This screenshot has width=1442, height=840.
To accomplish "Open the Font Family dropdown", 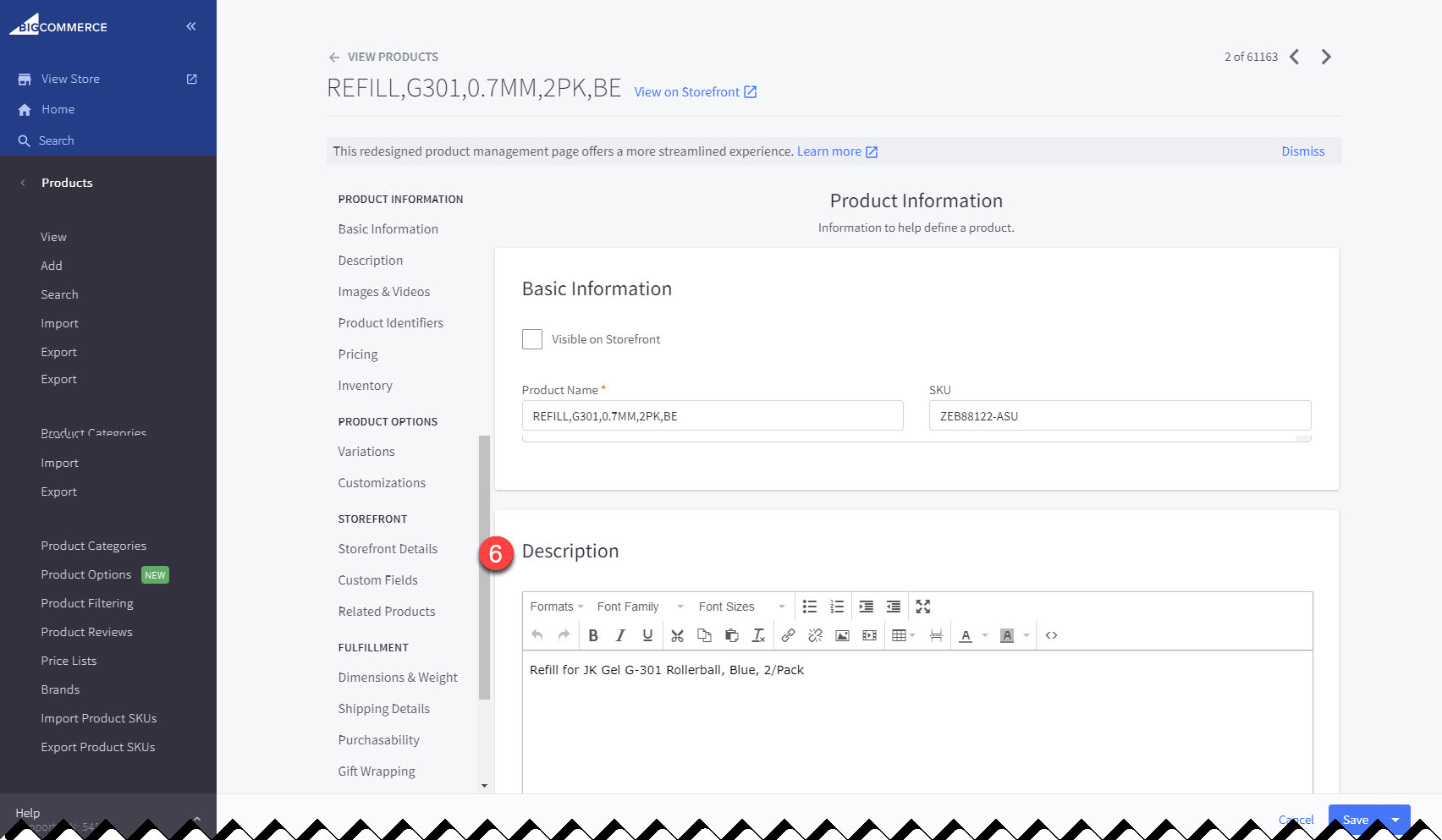I will click(x=640, y=607).
